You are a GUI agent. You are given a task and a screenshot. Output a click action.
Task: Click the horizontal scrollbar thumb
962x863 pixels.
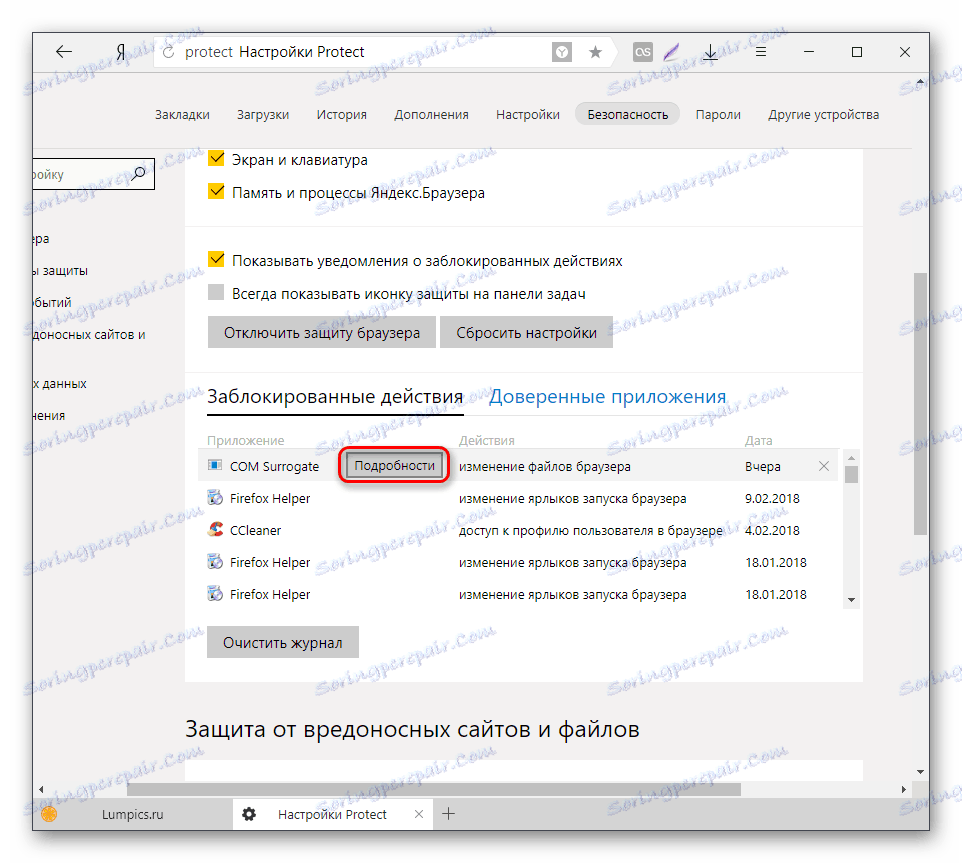[434, 789]
